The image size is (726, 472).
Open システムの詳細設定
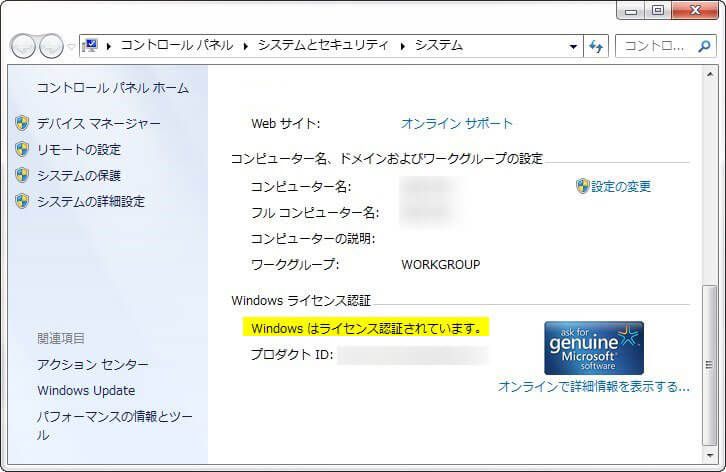click(91, 201)
